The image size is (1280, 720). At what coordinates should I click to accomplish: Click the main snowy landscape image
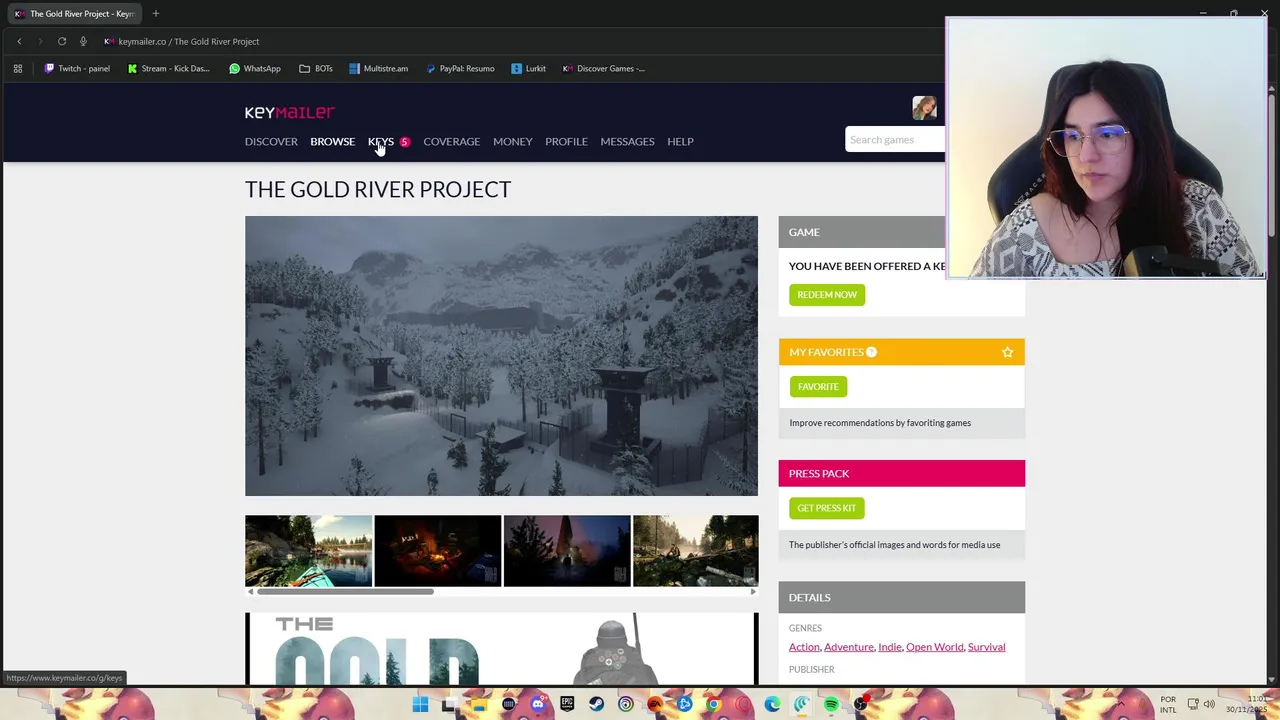501,356
